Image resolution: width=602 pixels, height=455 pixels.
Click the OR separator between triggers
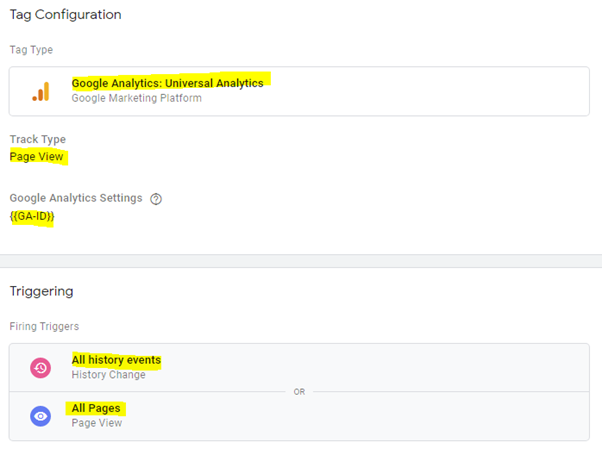click(299, 392)
